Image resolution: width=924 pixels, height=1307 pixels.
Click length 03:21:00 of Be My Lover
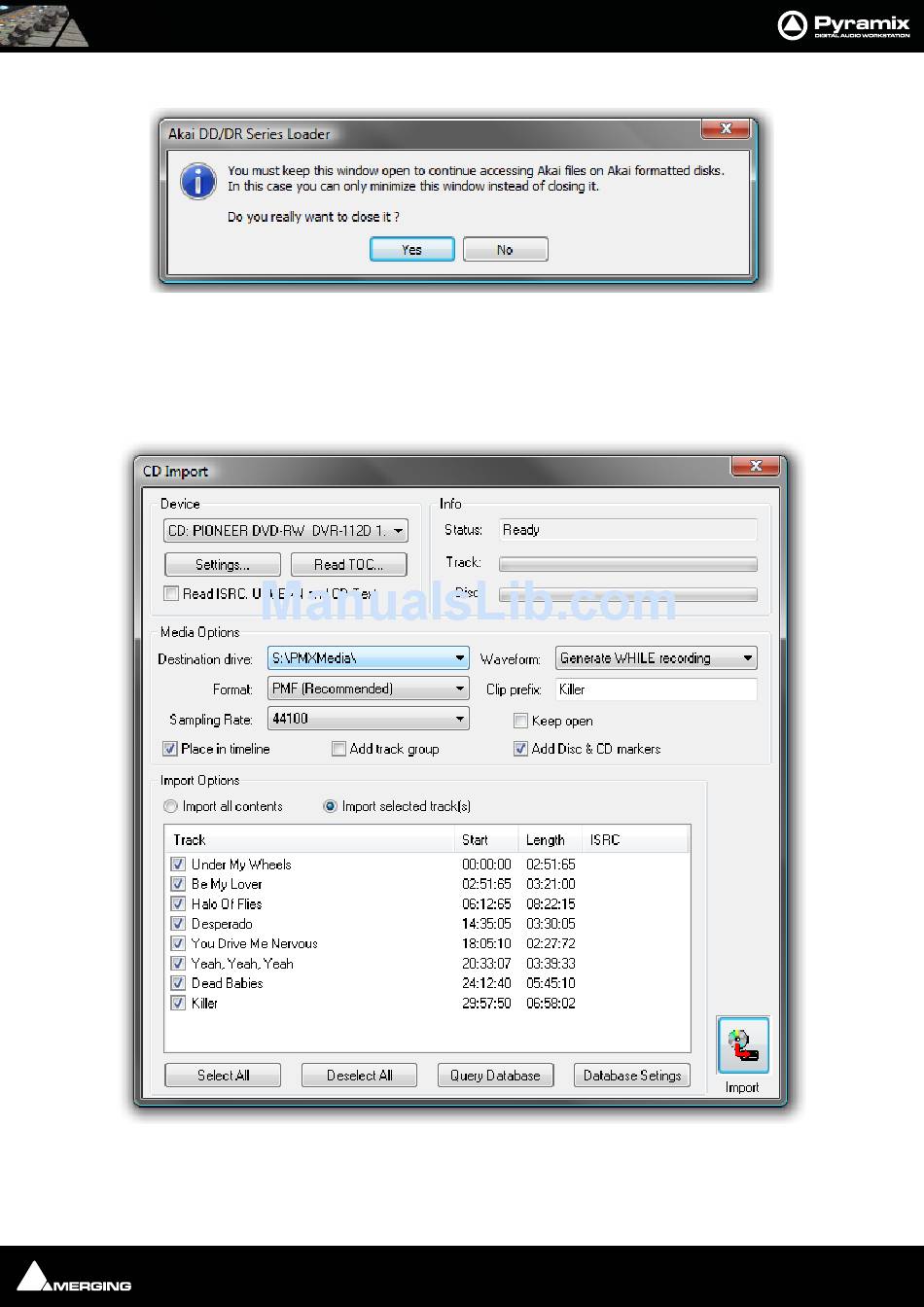click(x=551, y=884)
